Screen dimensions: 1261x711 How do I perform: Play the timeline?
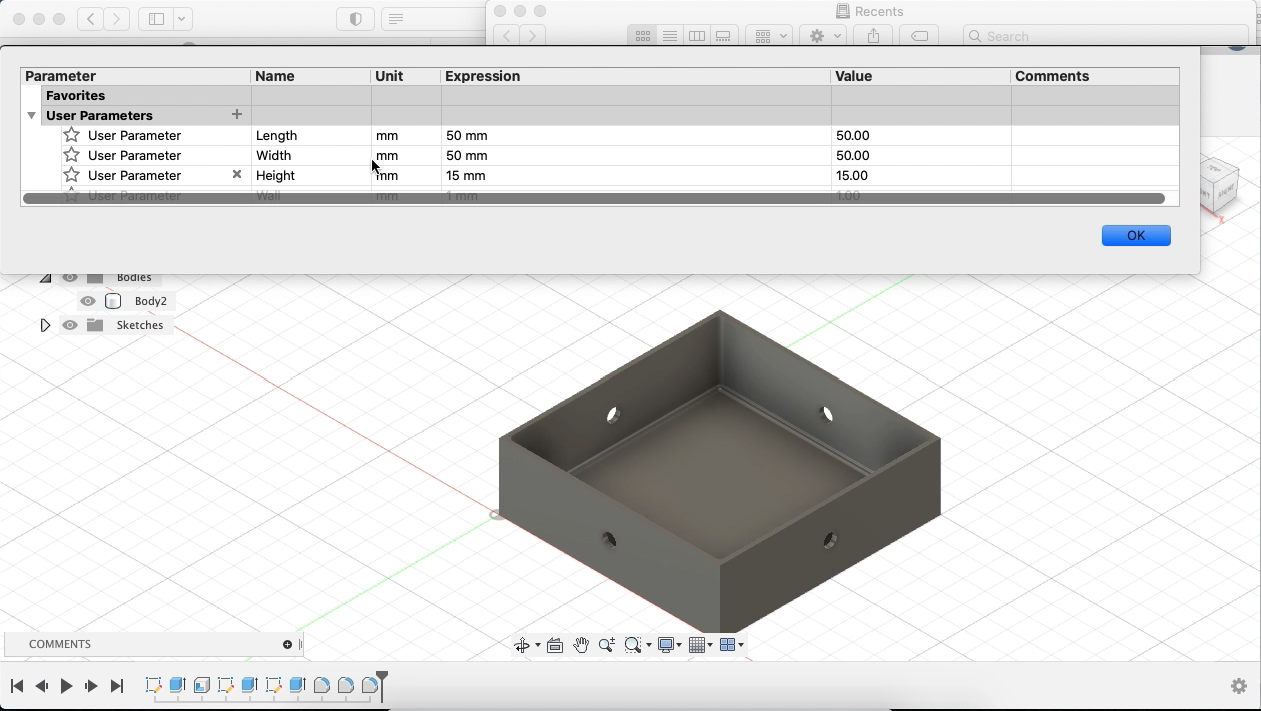[67, 686]
